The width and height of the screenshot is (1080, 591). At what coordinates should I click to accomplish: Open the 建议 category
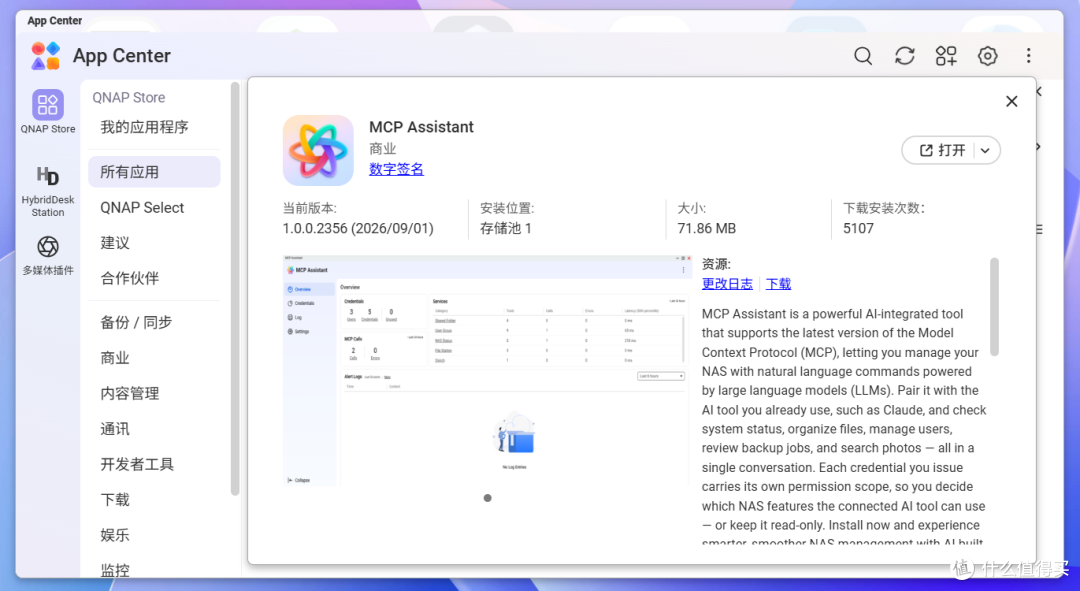(x=115, y=243)
